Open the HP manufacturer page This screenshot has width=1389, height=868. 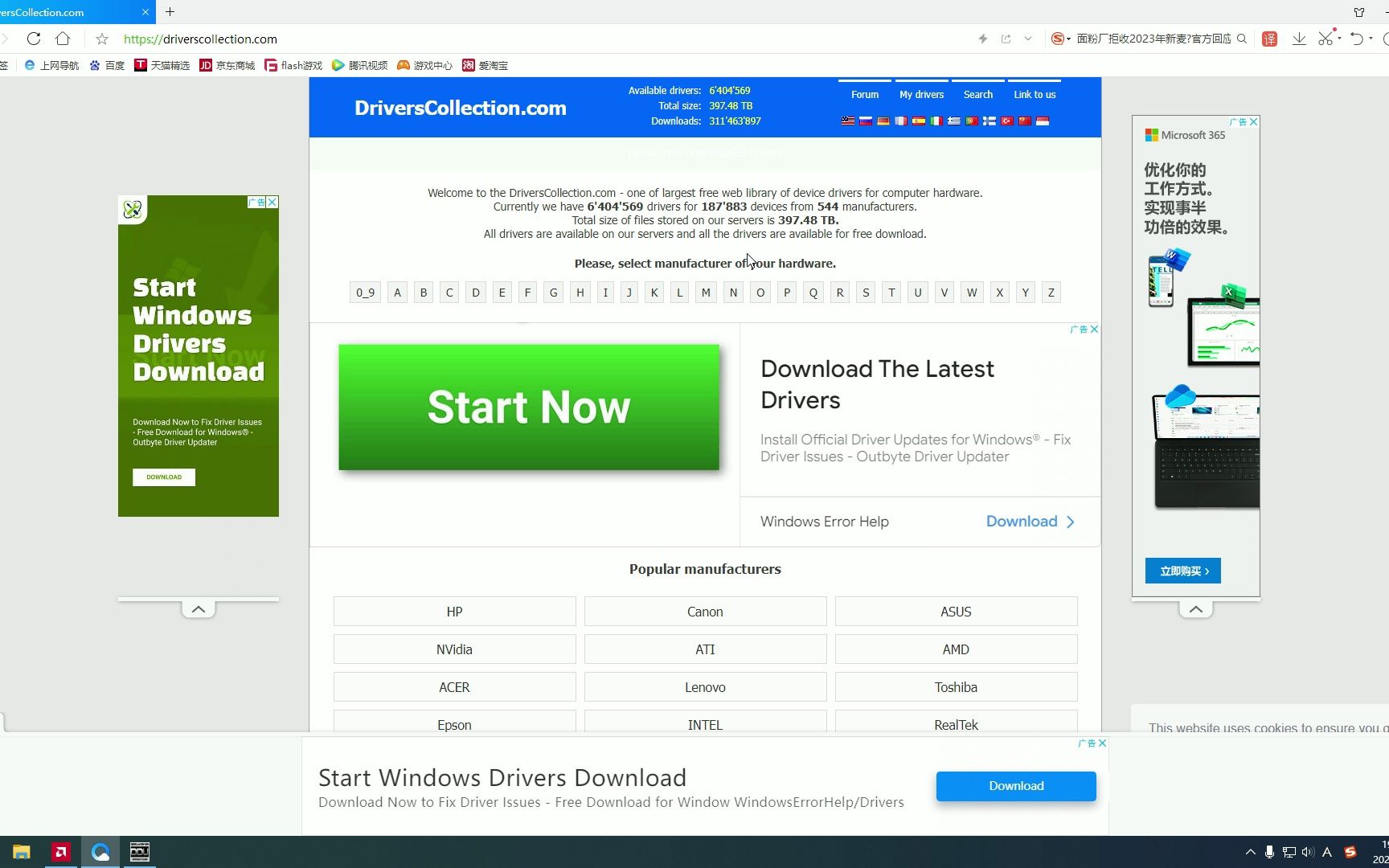[x=455, y=612]
